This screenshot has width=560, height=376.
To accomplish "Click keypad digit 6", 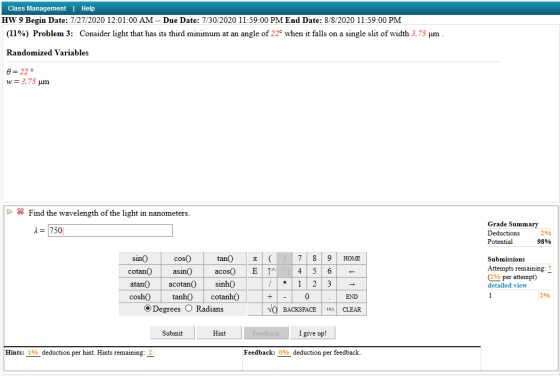I will [329, 271].
